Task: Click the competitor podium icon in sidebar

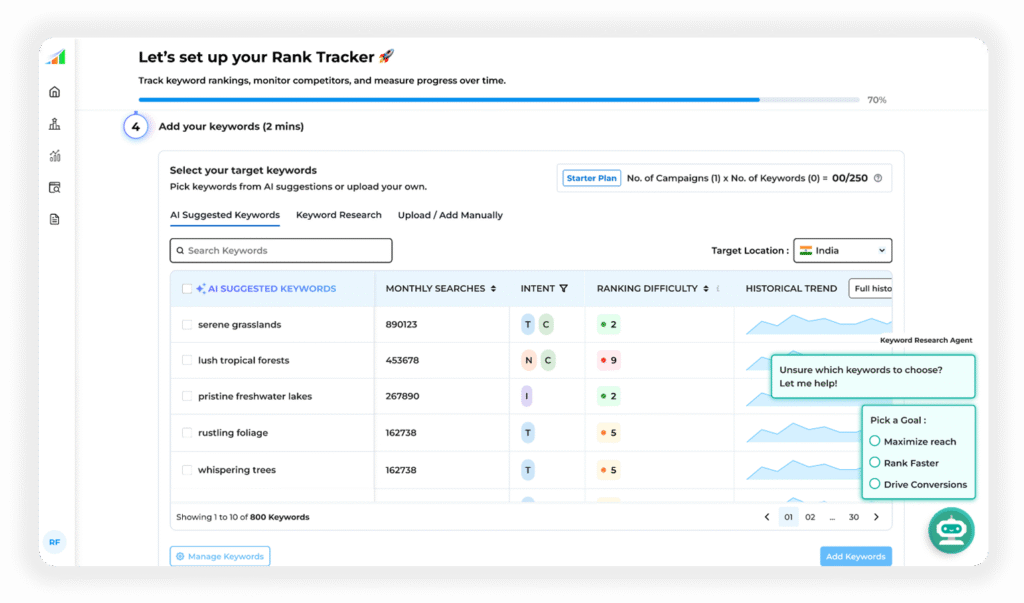Action: pos(55,124)
